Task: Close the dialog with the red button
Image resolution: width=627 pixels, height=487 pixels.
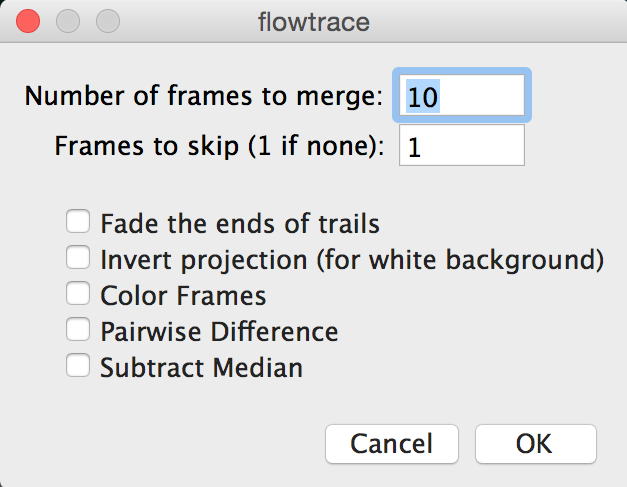Action: (28, 21)
